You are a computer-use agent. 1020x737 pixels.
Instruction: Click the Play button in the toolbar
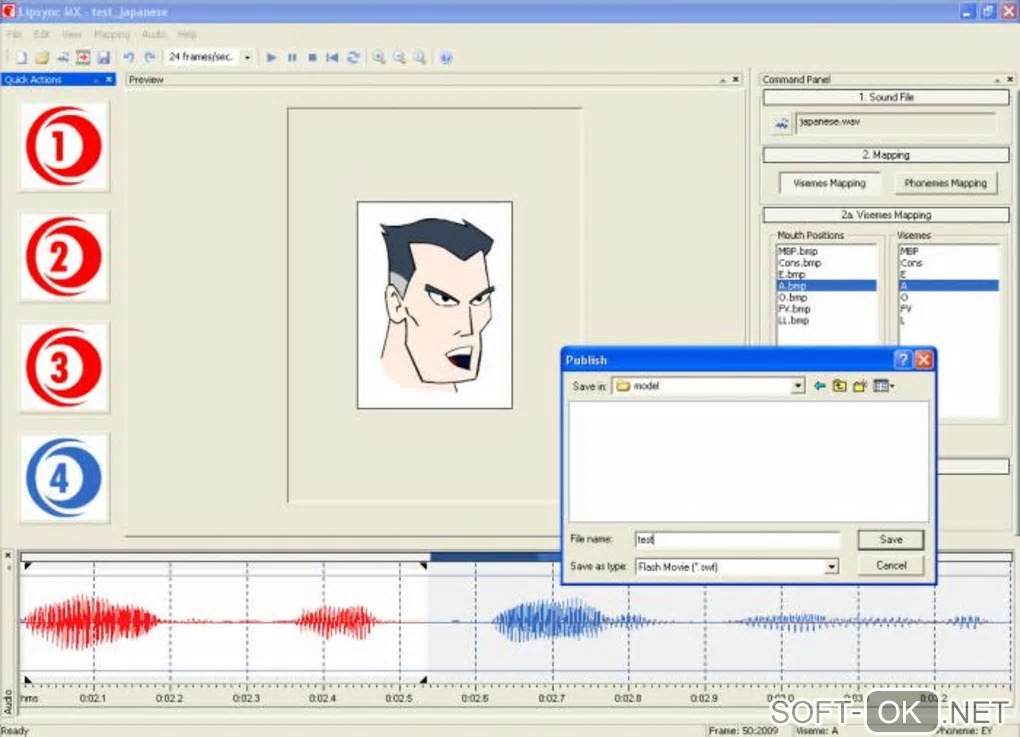click(271, 58)
